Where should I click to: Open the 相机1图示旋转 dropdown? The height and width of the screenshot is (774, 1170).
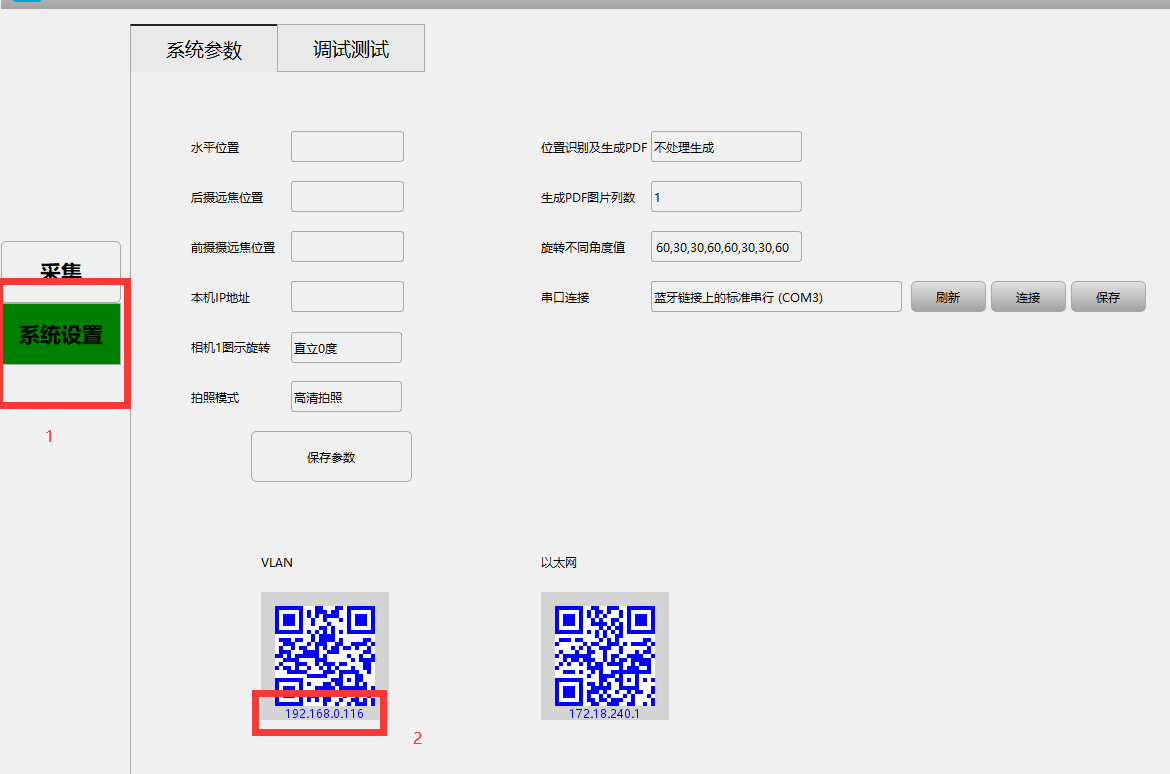click(x=346, y=348)
